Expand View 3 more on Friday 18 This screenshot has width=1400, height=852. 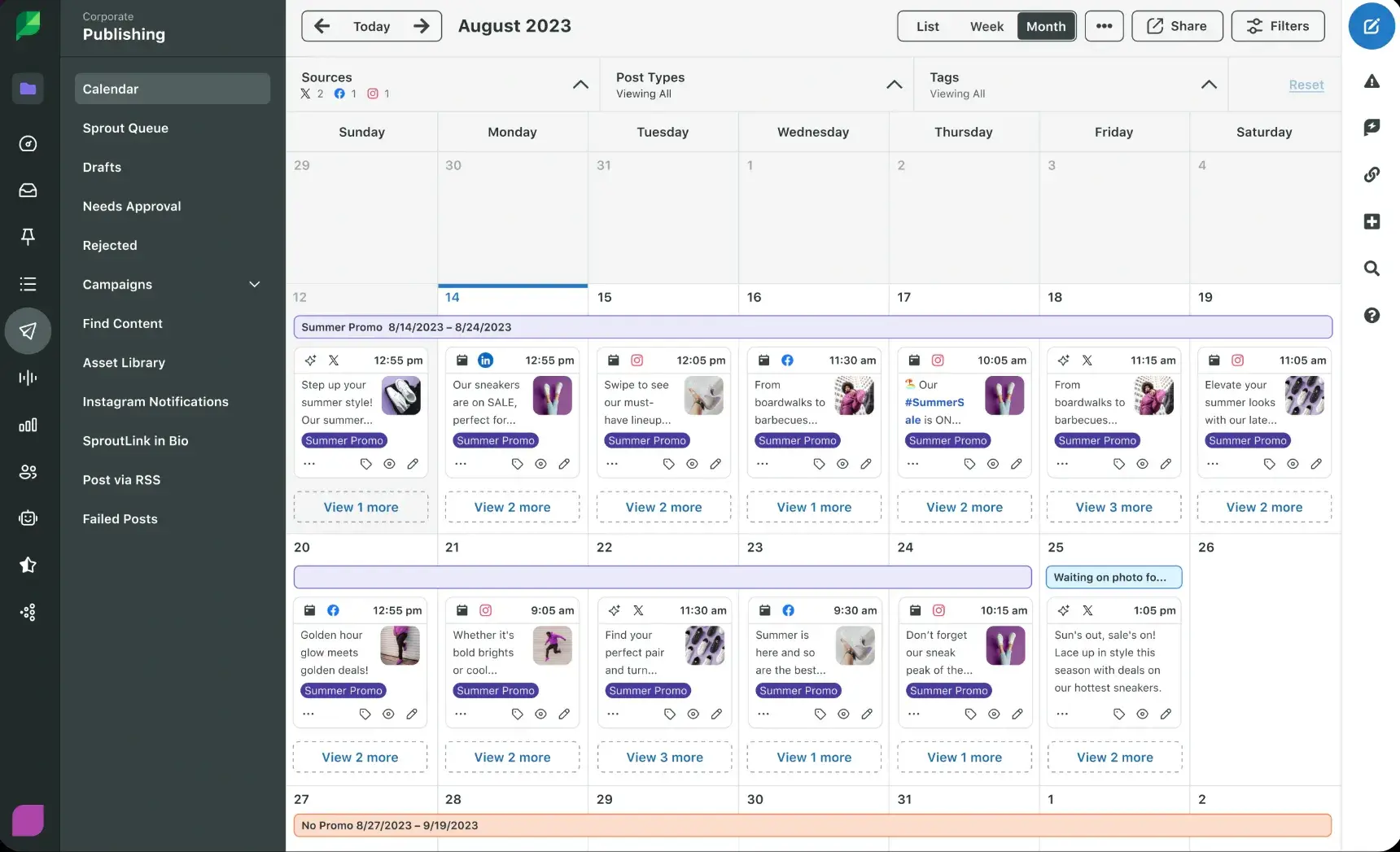[x=1113, y=507]
